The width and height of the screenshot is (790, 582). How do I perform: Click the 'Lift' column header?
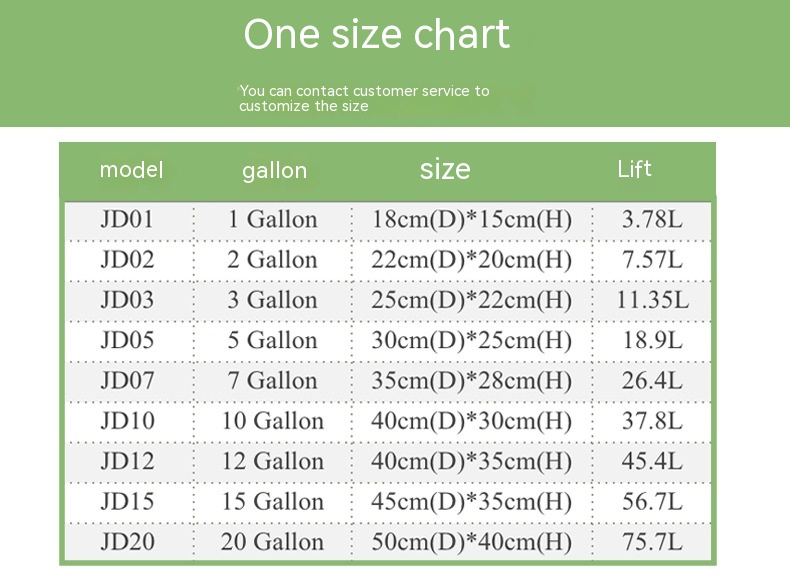(x=634, y=169)
